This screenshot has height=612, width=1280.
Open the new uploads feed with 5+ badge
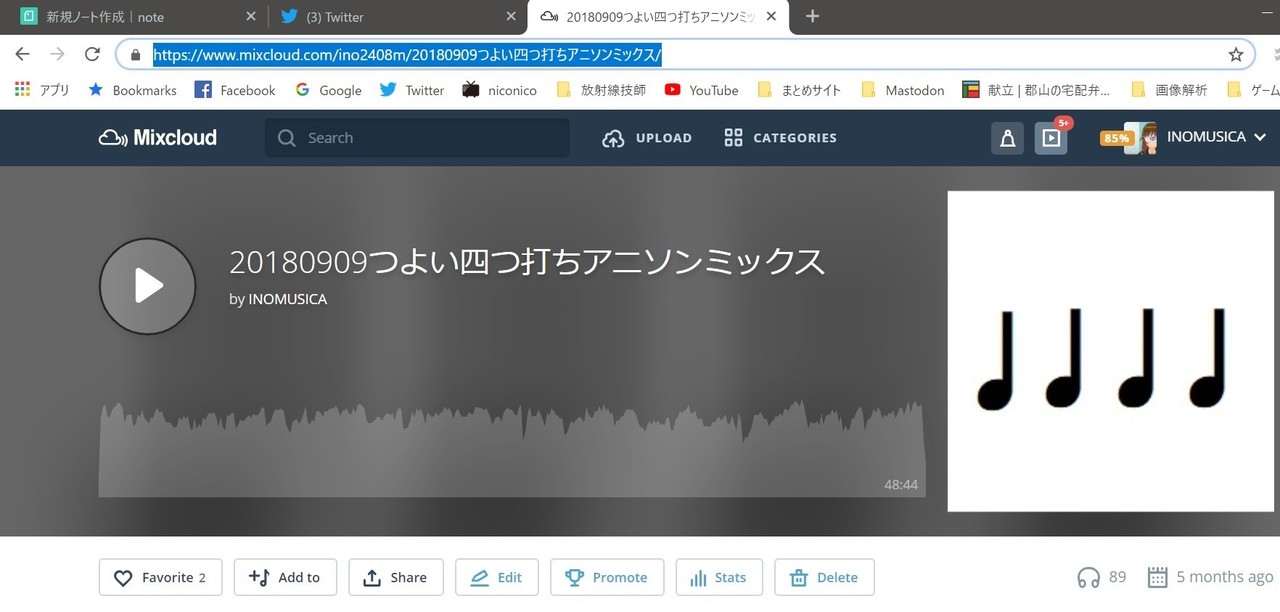pos(1050,138)
